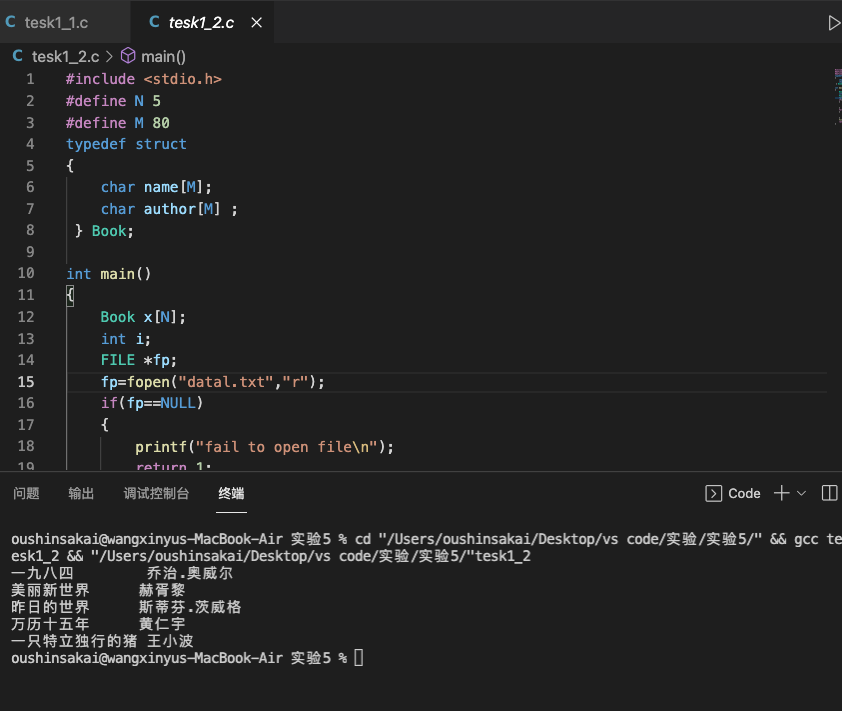This screenshot has width=842, height=711.
Task: Click the C file icon on tesk1_1.c tab
Action: (x=11, y=22)
